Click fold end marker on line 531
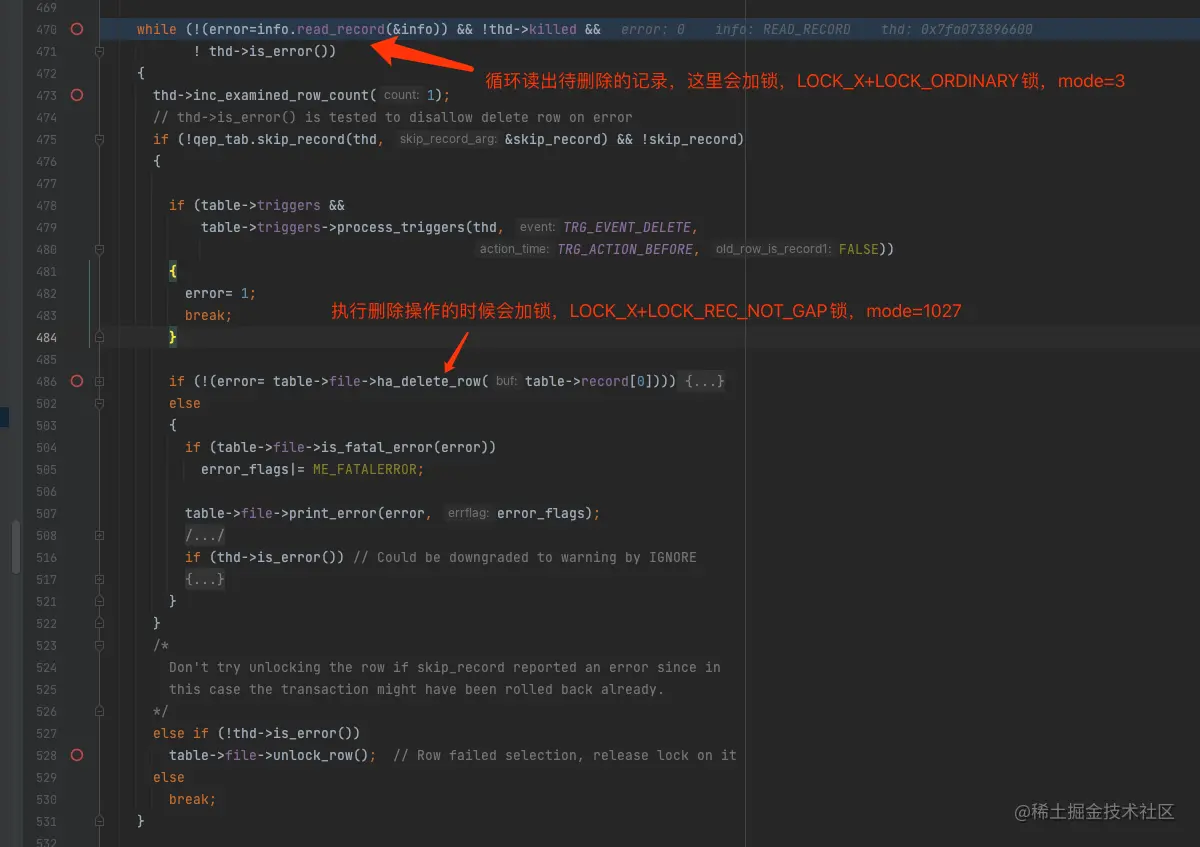This screenshot has width=1200, height=847. pyautogui.click(x=99, y=821)
